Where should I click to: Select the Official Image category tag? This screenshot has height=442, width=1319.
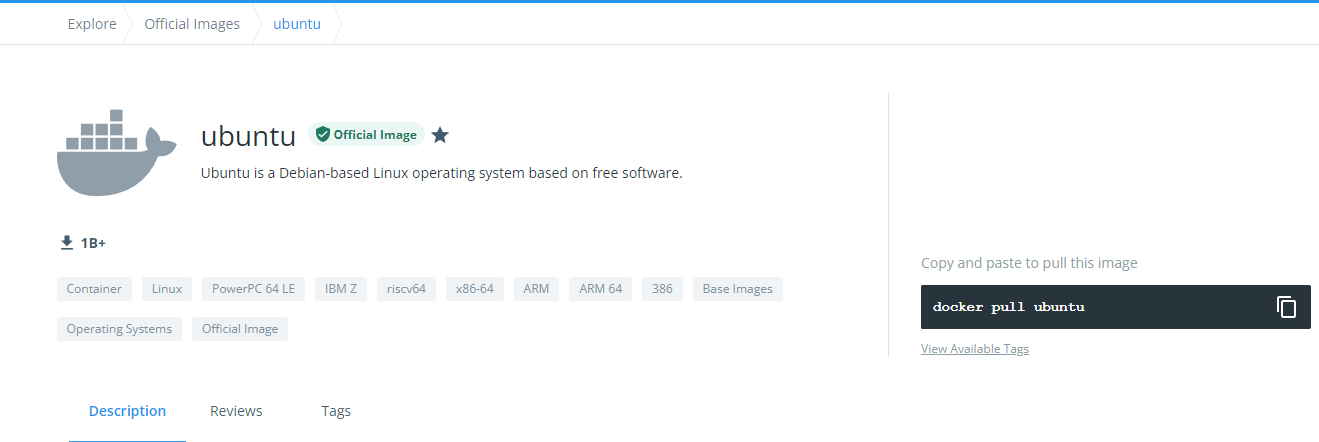[x=240, y=329]
